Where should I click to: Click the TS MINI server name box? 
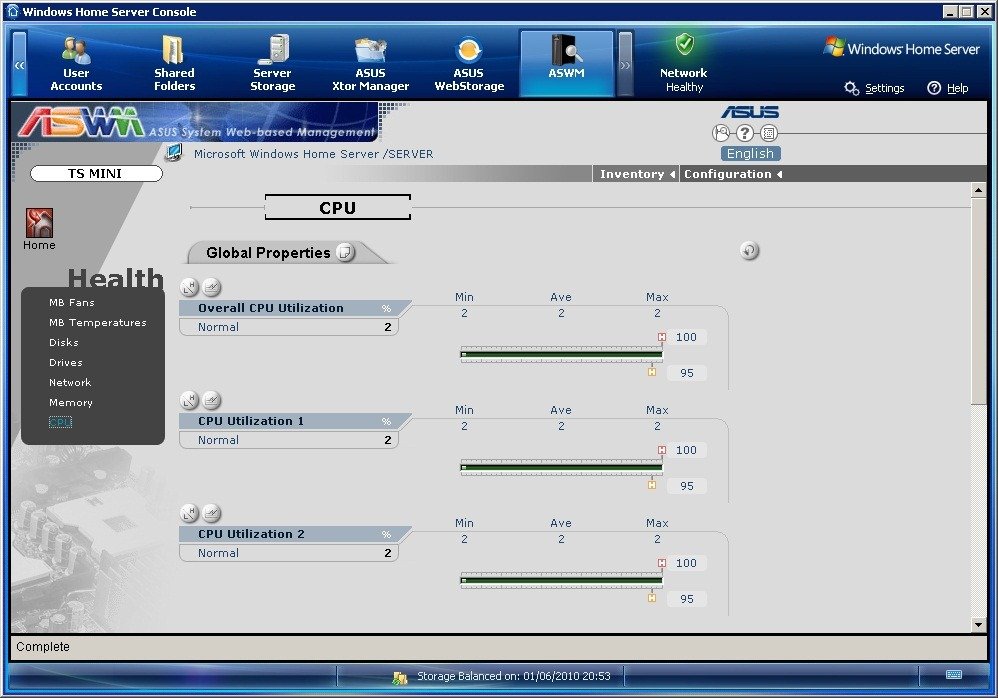click(x=96, y=174)
